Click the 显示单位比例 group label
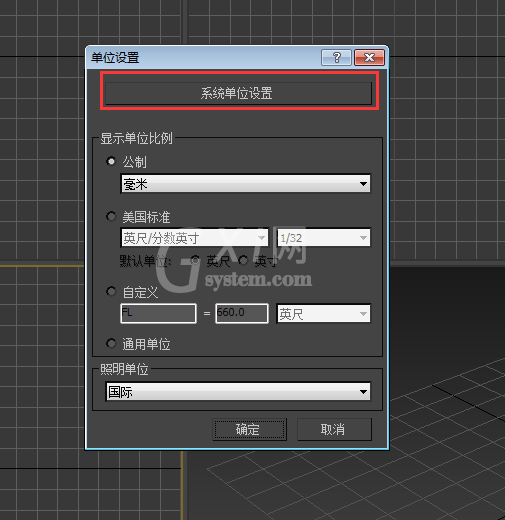The width and height of the screenshot is (505, 520). pyautogui.click(x=136, y=138)
